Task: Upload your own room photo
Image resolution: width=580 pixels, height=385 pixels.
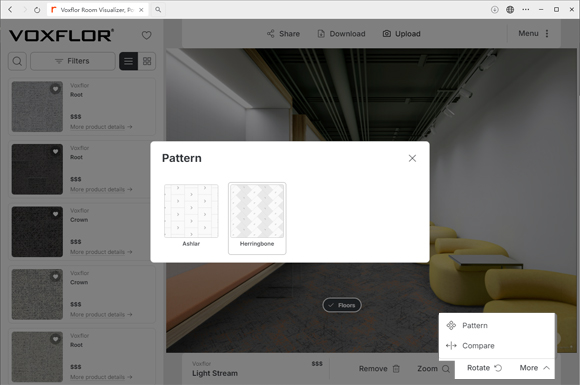Action: pos(402,34)
